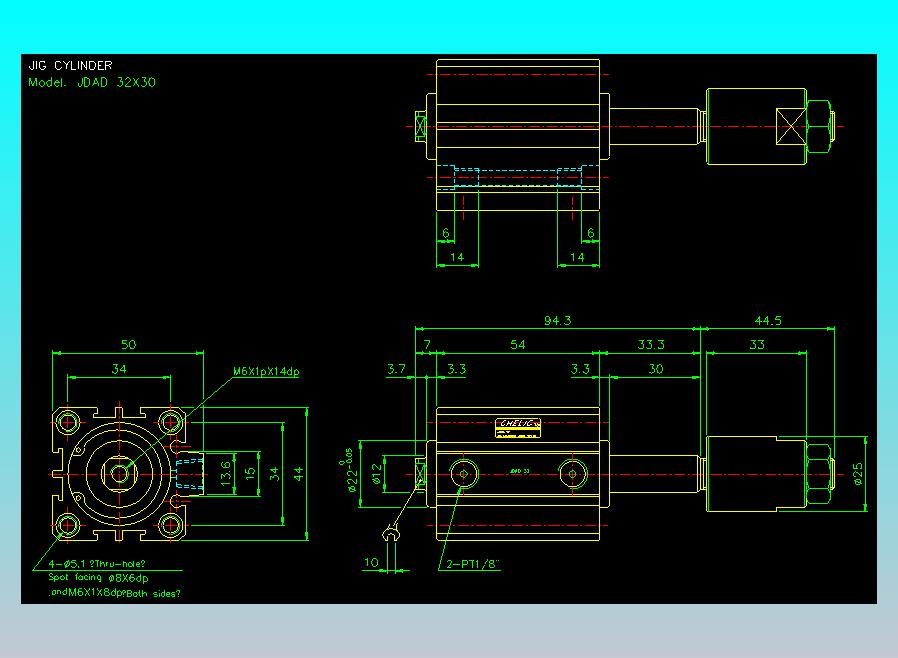Image resolution: width=898 pixels, height=658 pixels.
Task: Click the '7' dimension value
Action: [427, 345]
